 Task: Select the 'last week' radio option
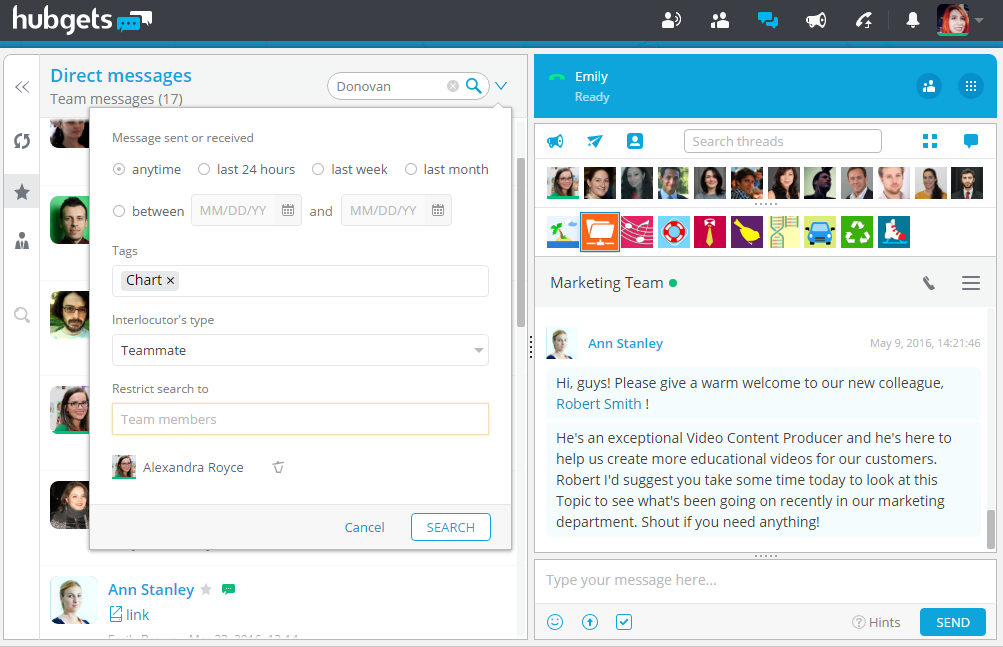pyautogui.click(x=318, y=170)
